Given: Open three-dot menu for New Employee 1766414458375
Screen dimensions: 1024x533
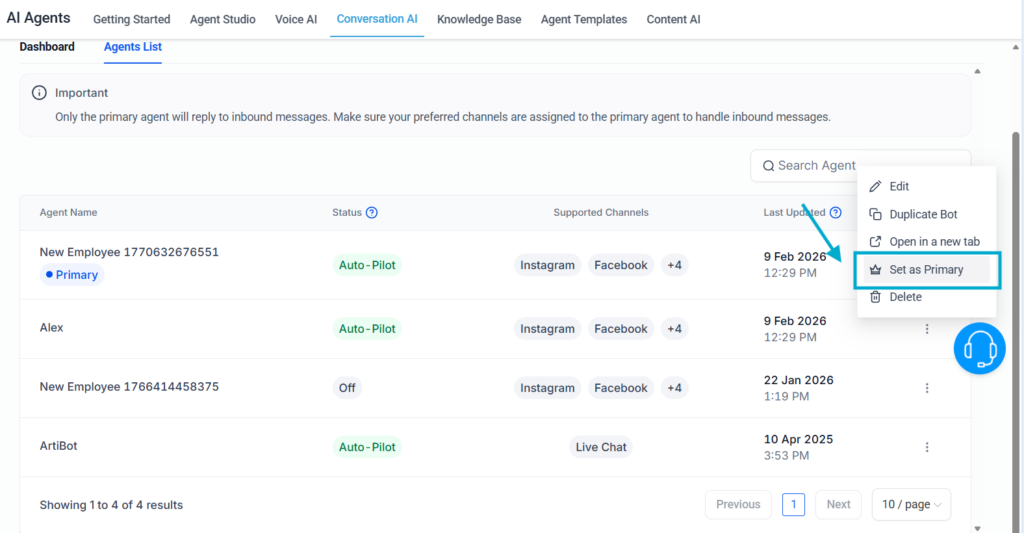Looking at the screenshot, I should 927,388.
